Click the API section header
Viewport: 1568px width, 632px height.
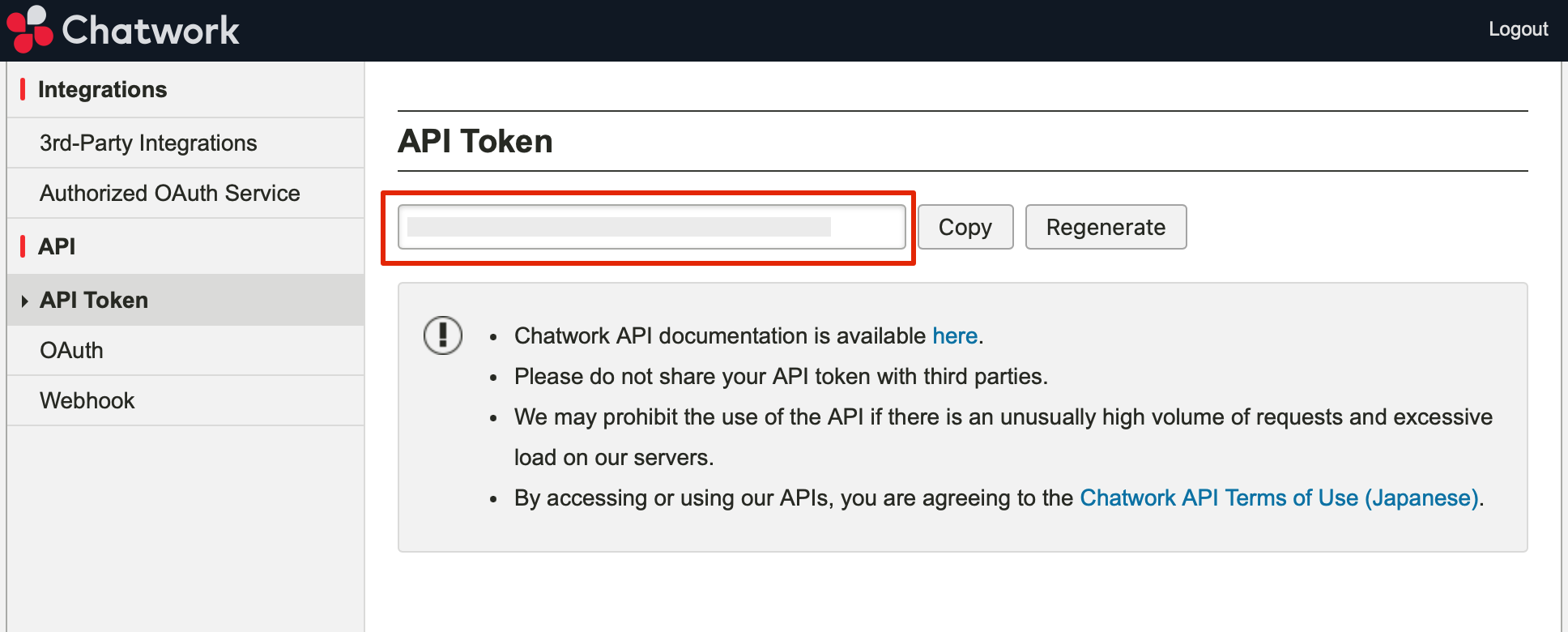pyautogui.click(x=57, y=246)
